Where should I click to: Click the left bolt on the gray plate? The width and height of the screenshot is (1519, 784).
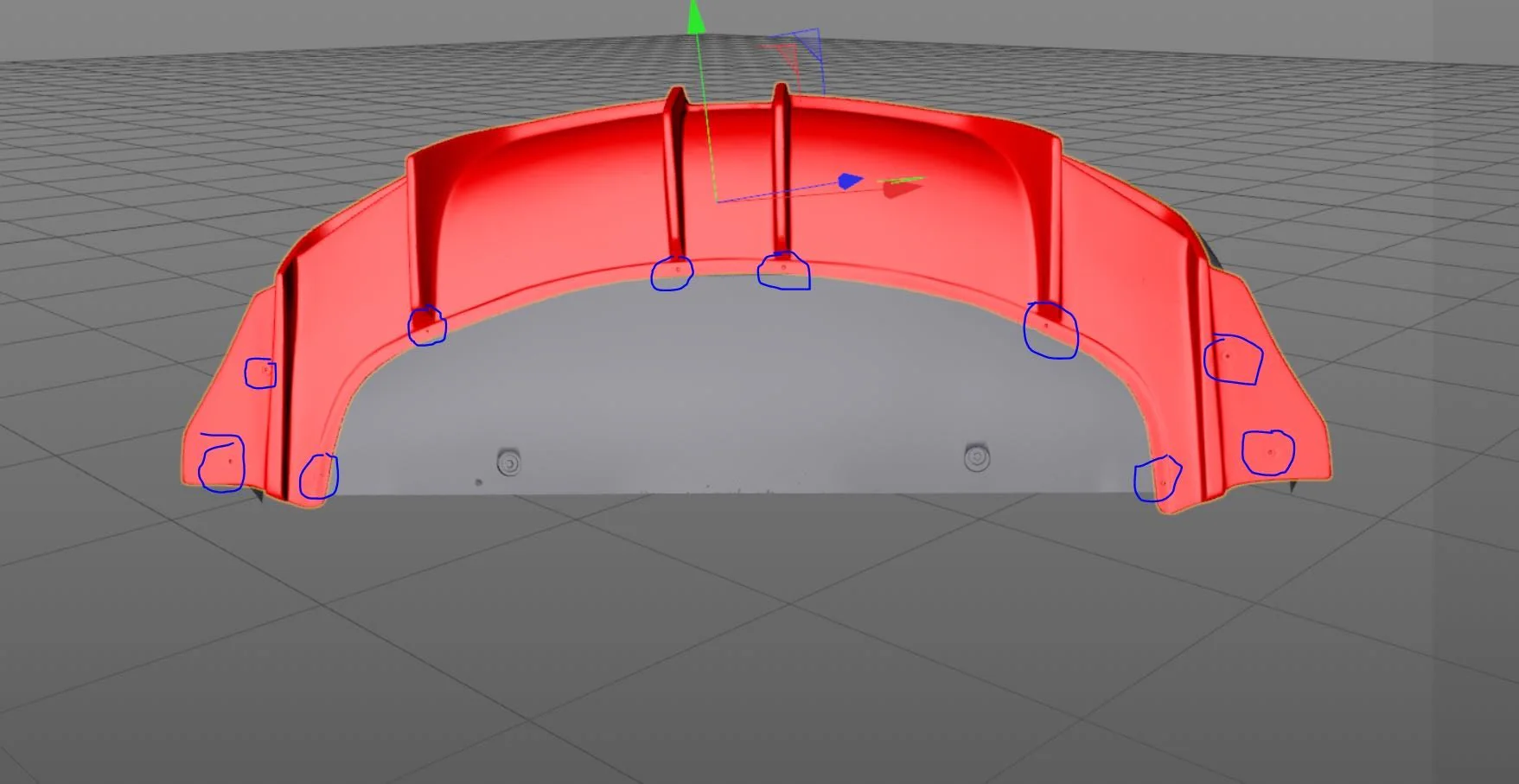coord(509,463)
